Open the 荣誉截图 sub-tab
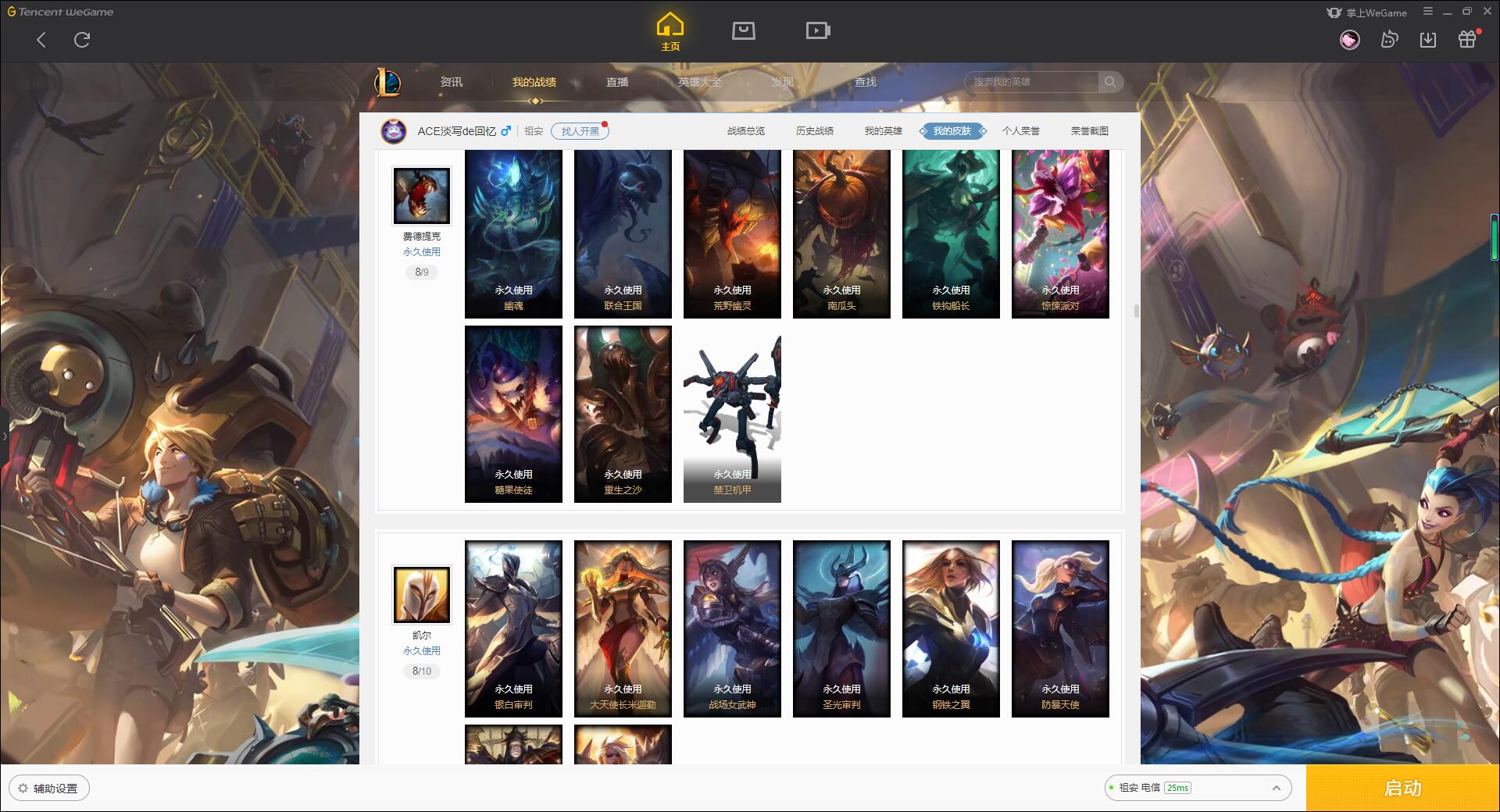The image size is (1500, 812). 1090,131
